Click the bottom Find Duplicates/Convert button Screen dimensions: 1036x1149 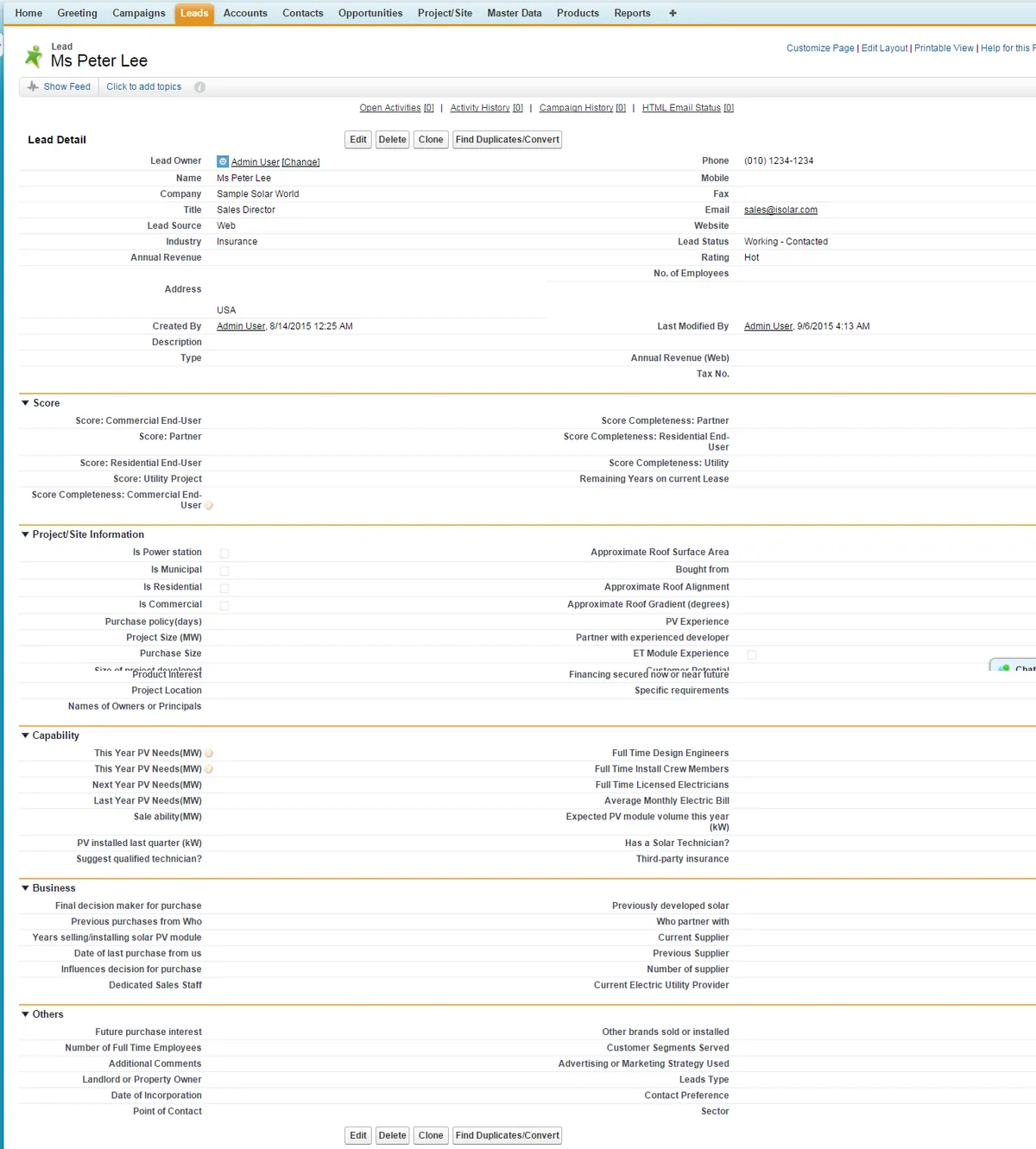(508, 1135)
